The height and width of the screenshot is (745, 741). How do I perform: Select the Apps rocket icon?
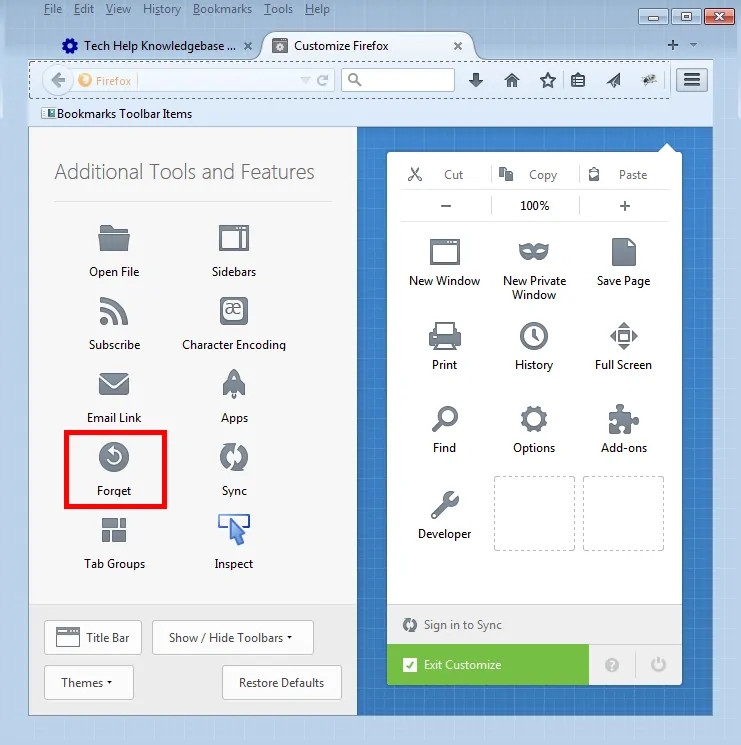tap(234, 383)
